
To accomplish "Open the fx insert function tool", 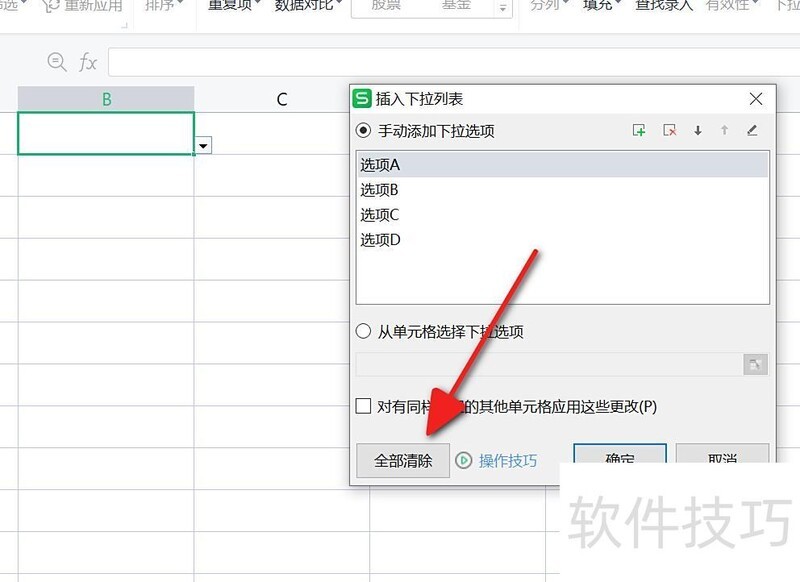I will 88,62.
